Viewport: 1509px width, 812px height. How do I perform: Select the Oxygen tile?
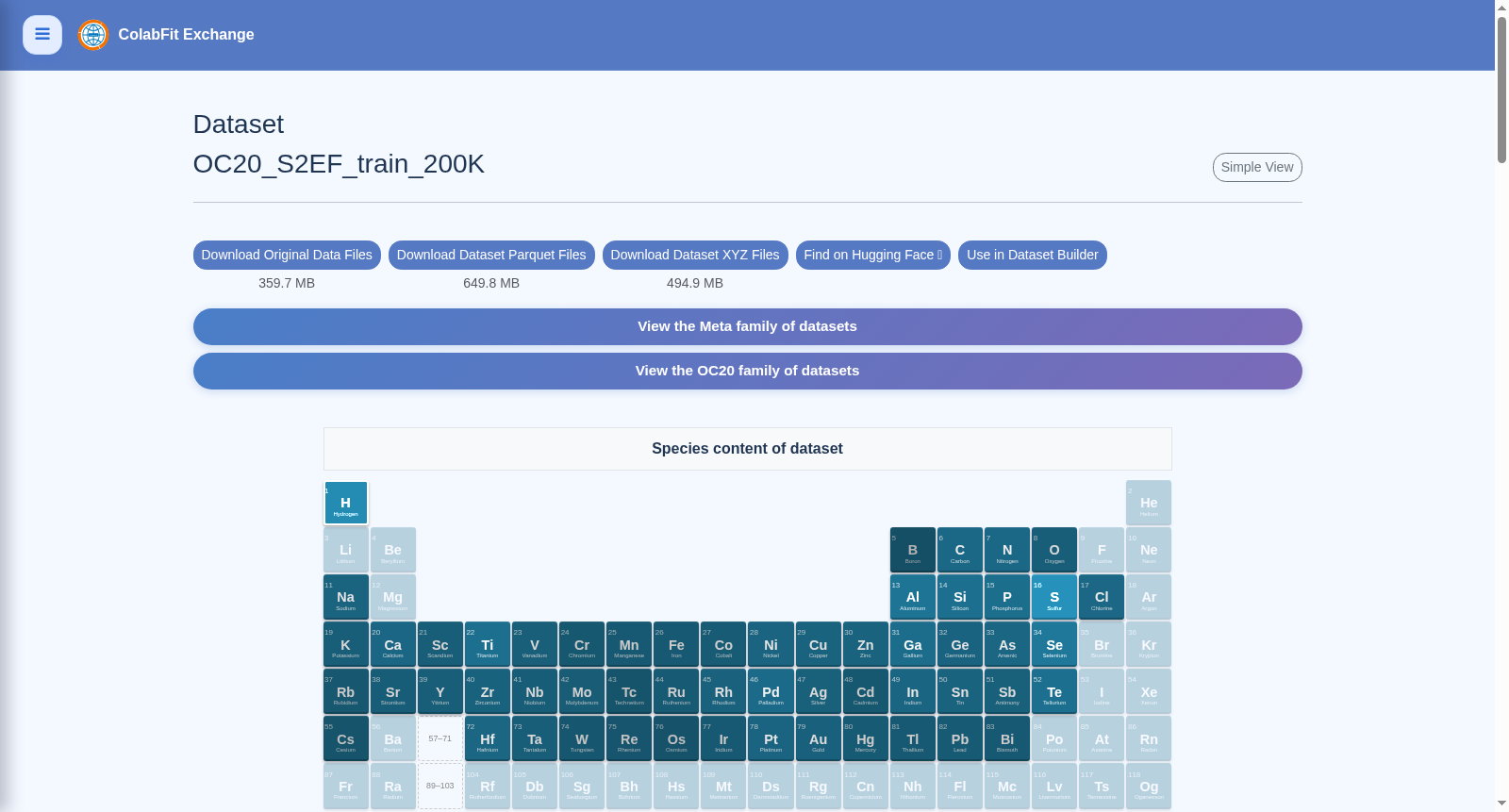[1054, 550]
